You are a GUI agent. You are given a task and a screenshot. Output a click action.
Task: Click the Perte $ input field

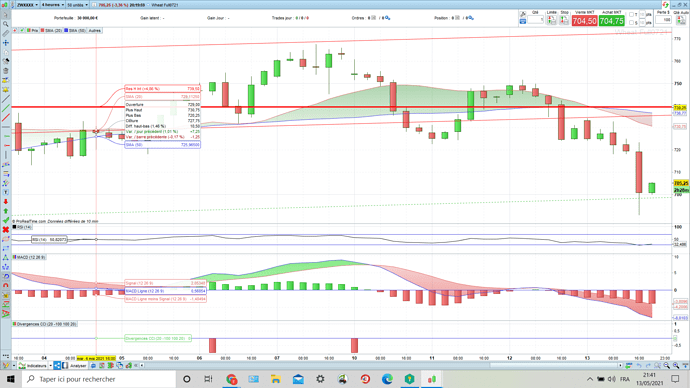(663, 20)
